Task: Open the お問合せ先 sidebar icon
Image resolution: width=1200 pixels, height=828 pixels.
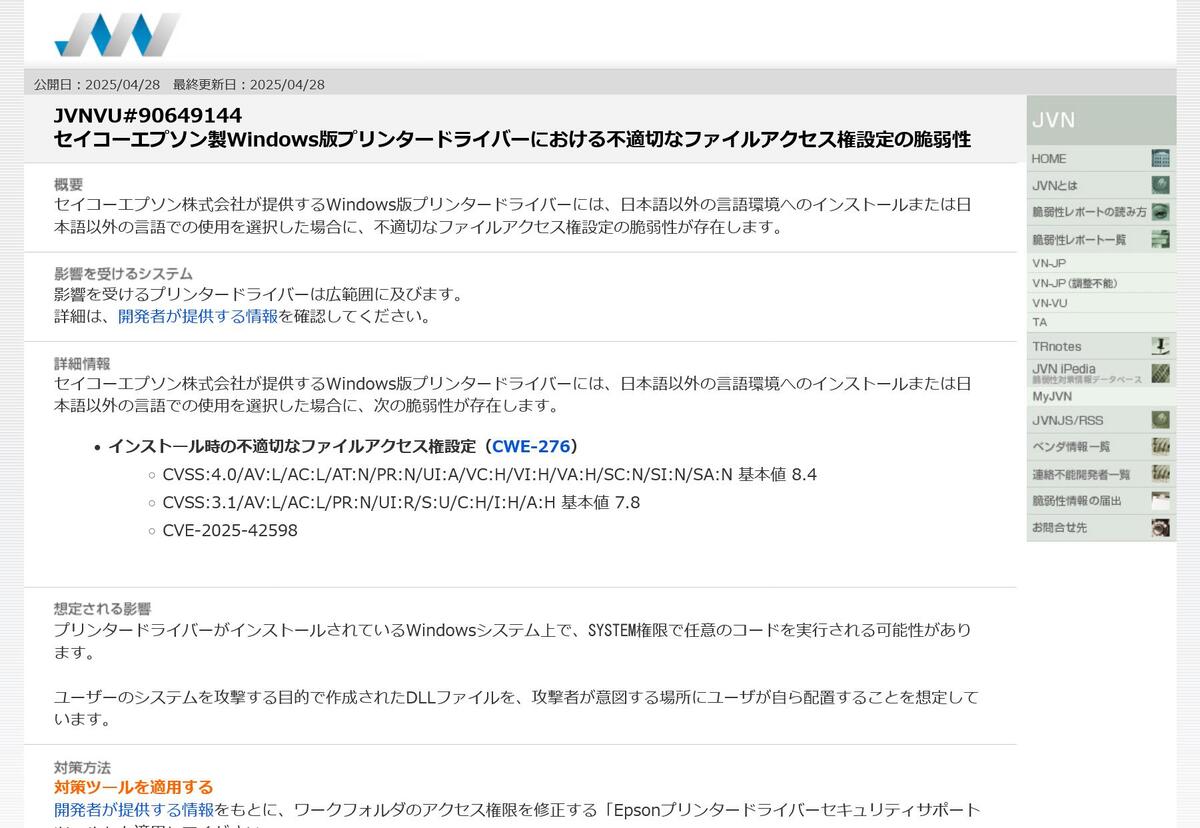Action: coord(1160,528)
